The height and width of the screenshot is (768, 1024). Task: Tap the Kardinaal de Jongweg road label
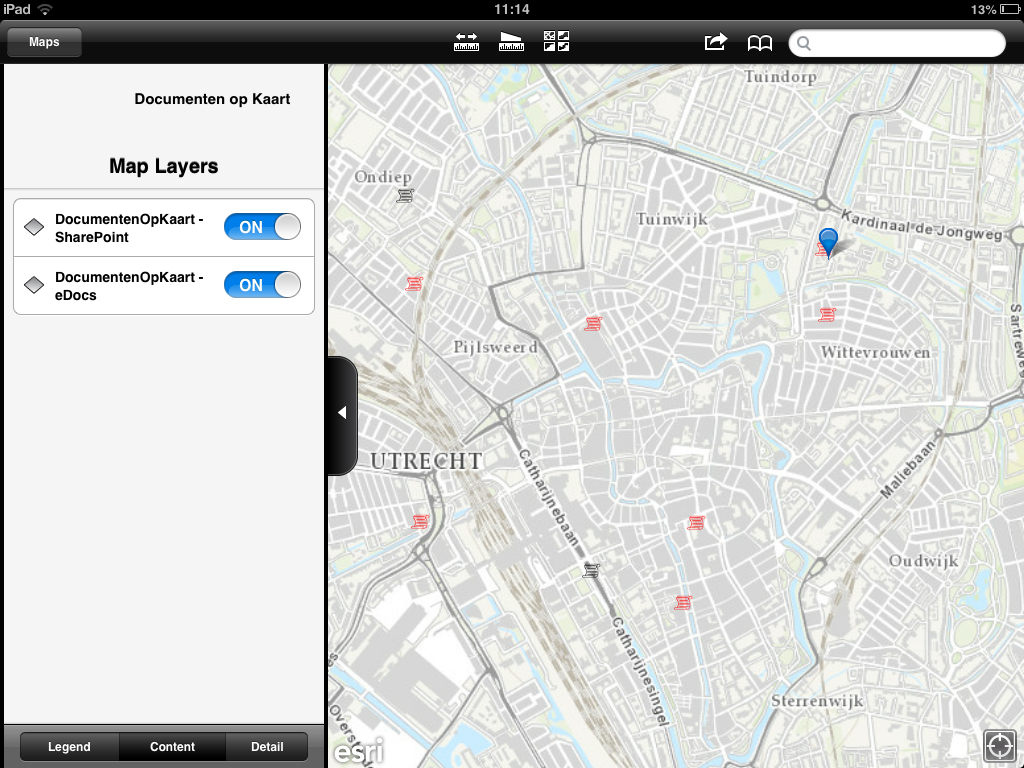tap(921, 225)
